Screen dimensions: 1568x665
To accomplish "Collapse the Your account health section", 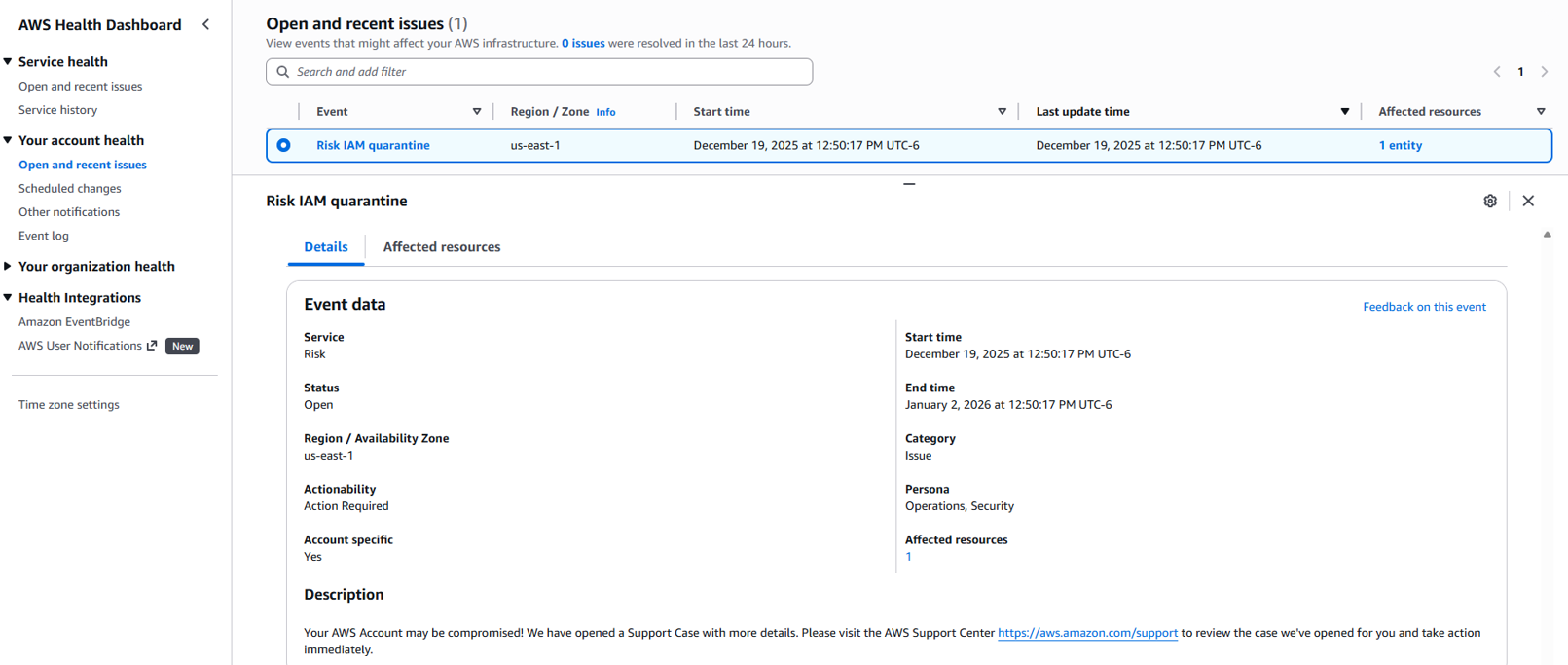I will [8, 140].
